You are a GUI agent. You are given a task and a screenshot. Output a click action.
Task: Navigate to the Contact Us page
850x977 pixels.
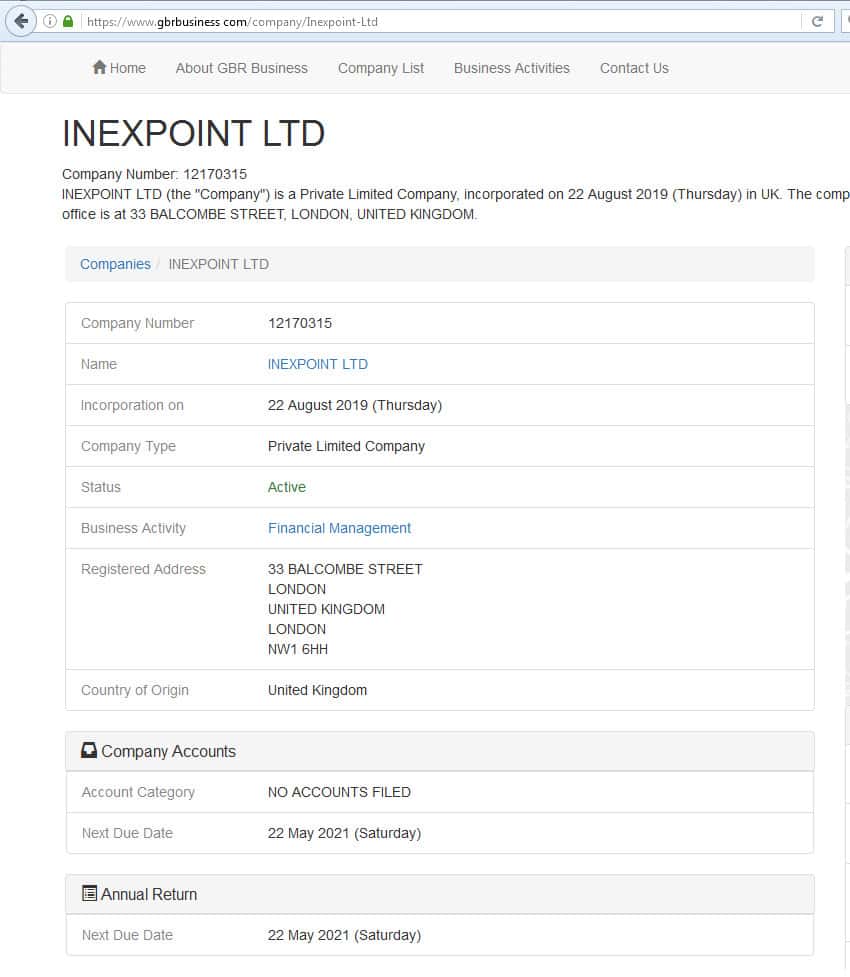coord(634,68)
